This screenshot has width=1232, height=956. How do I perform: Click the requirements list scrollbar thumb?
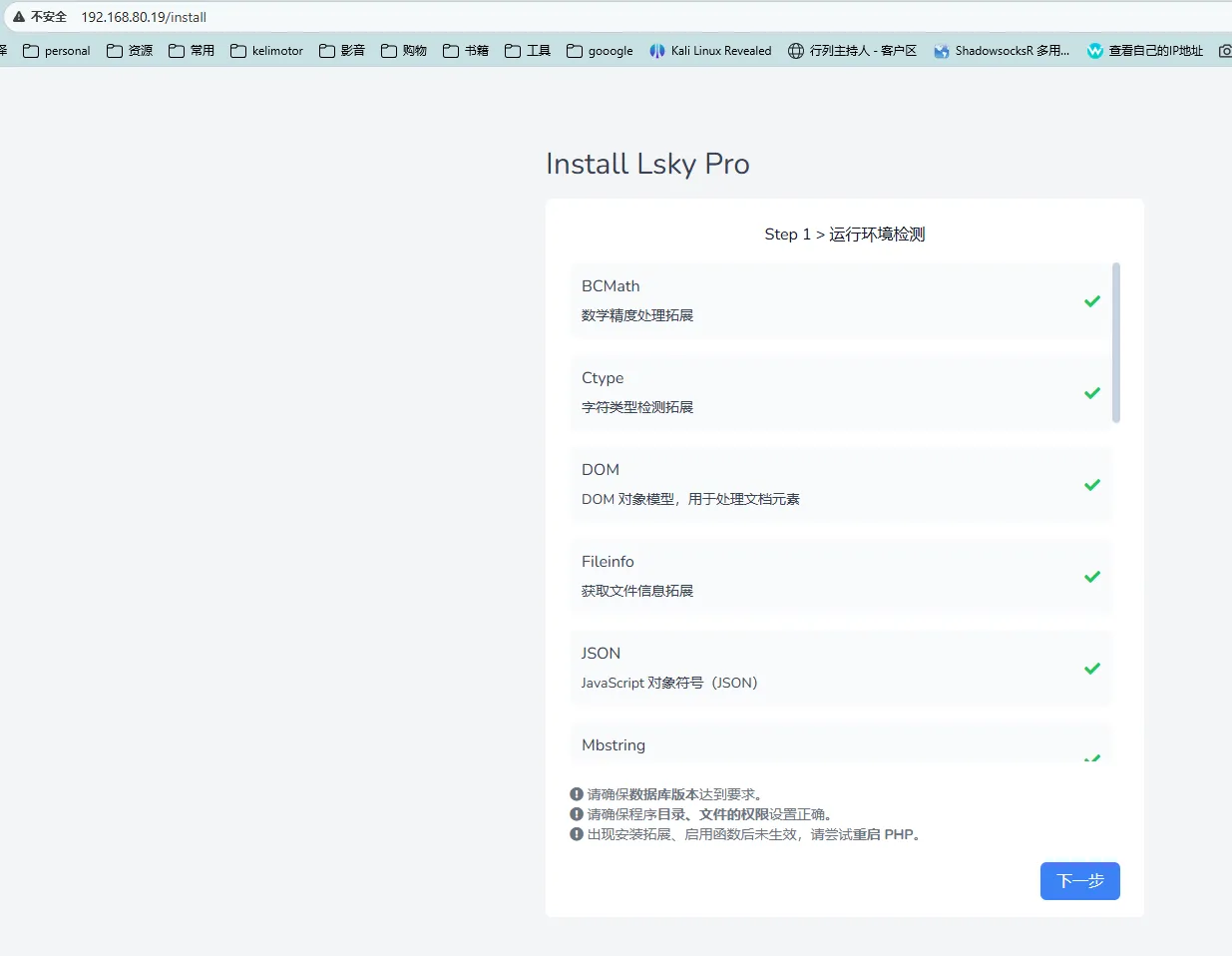tap(1116, 342)
